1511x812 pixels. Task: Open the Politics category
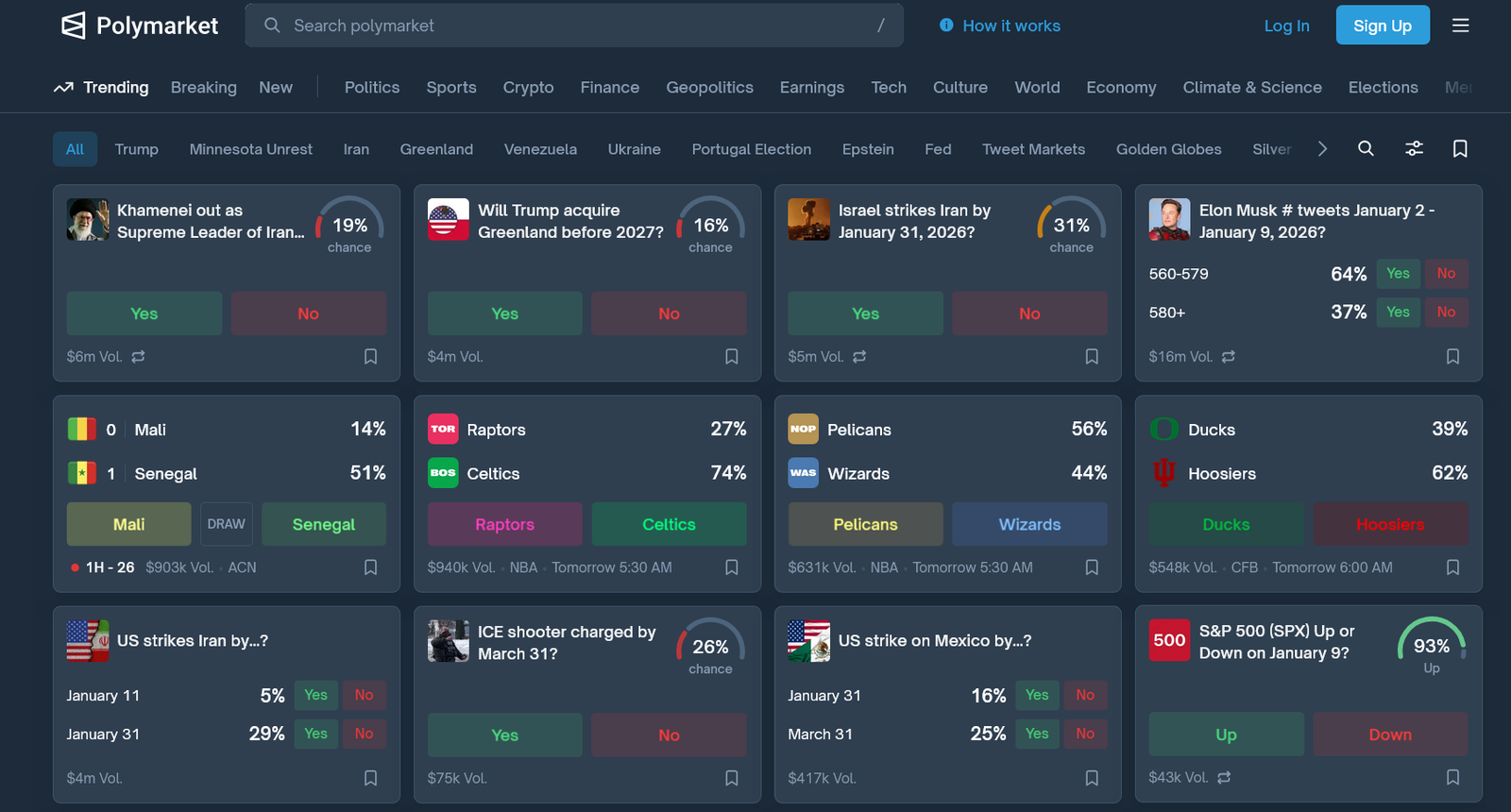(372, 87)
